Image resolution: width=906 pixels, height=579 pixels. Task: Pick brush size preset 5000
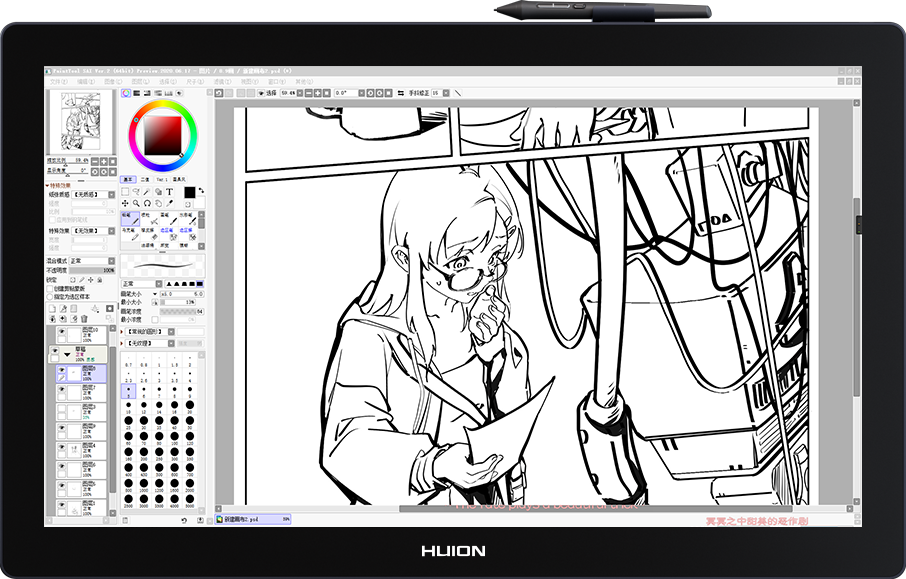tap(190, 500)
